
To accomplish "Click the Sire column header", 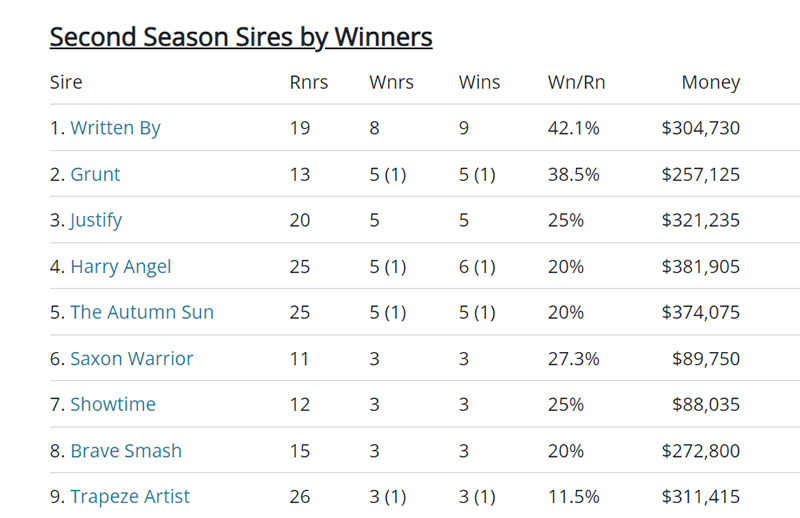I will click(x=66, y=82).
